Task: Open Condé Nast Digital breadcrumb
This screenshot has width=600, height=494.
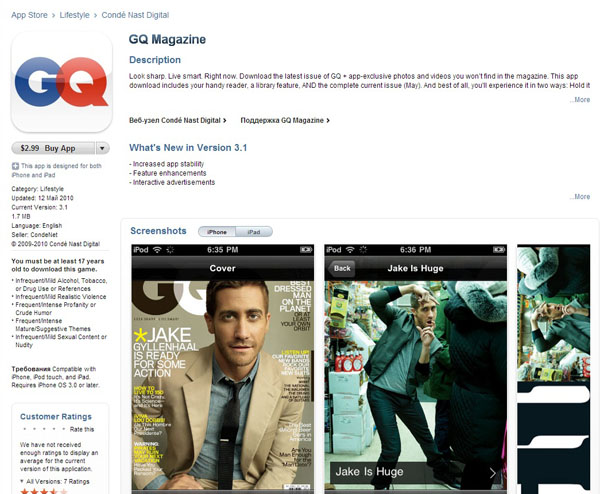Action: pyautogui.click(x=135, y=15)
